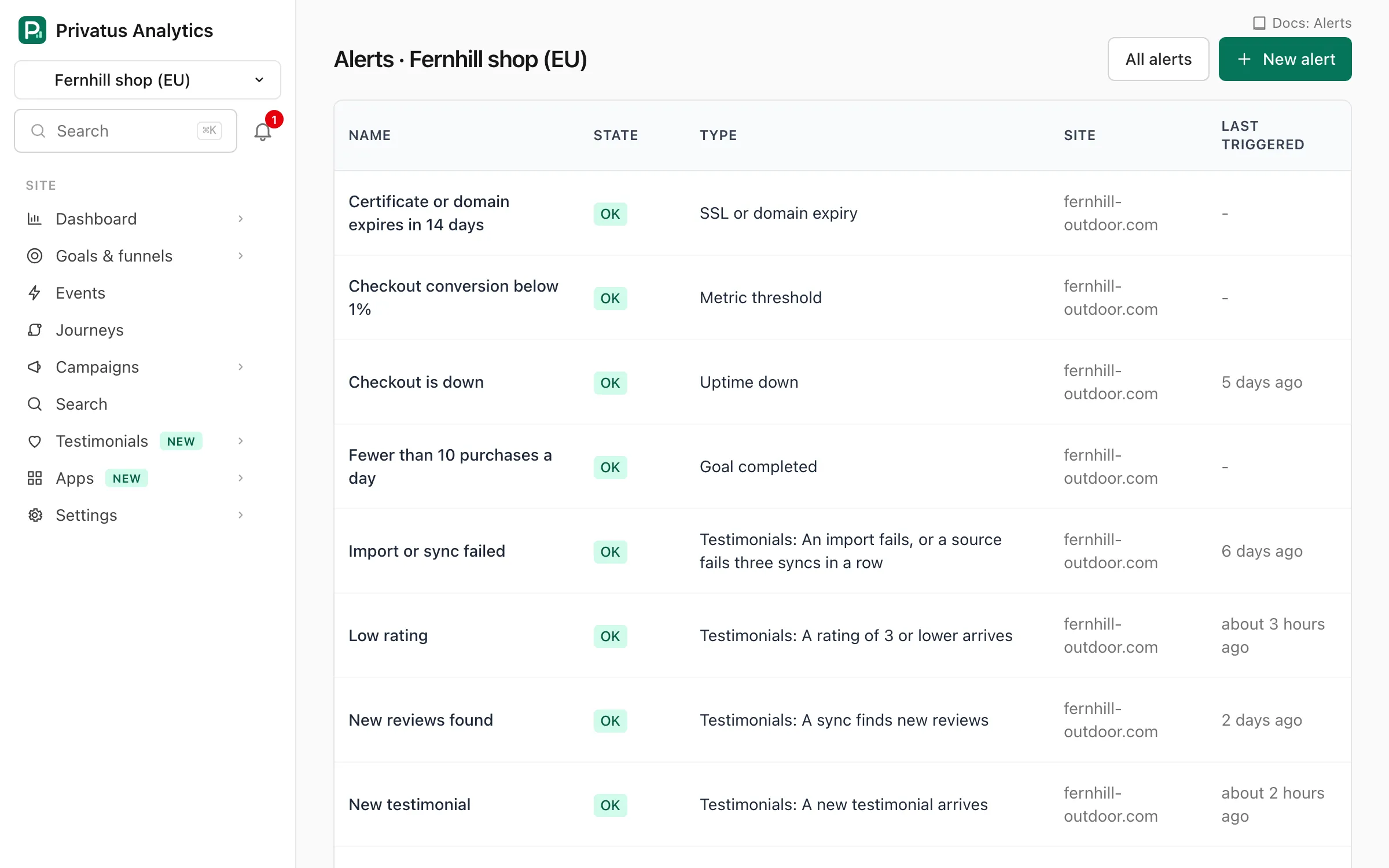The image size is (1389, 868).
Task: Click the Docs book icon
Action: [x=1259, y=23]
